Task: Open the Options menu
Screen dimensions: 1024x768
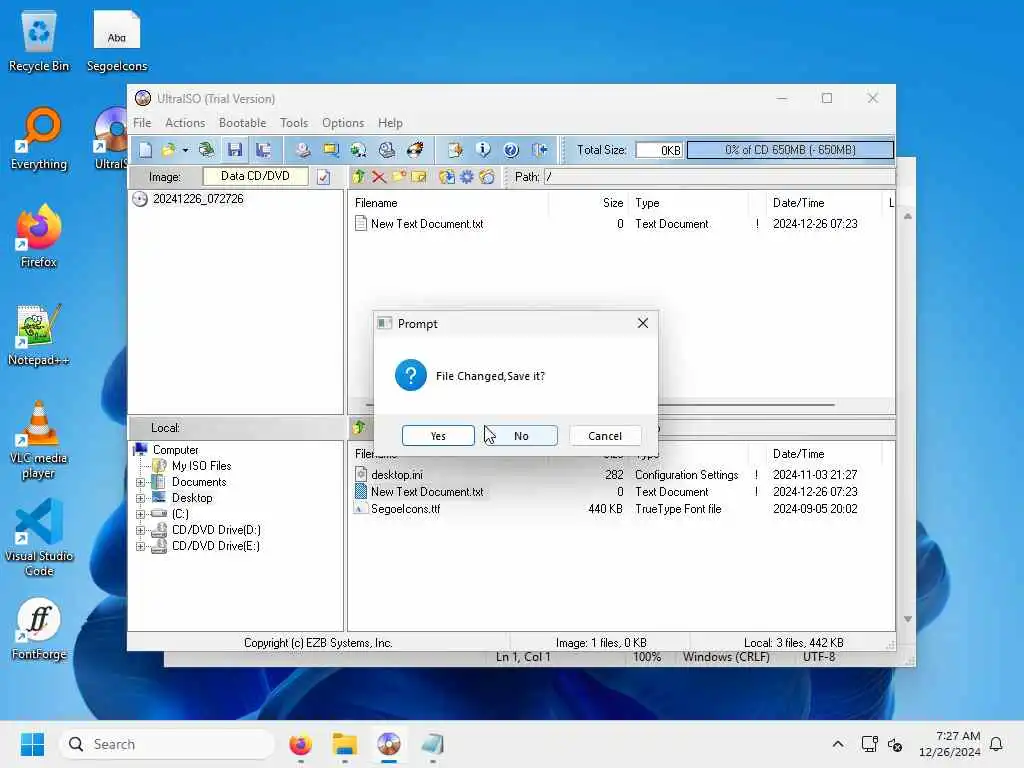Action: 343,123
